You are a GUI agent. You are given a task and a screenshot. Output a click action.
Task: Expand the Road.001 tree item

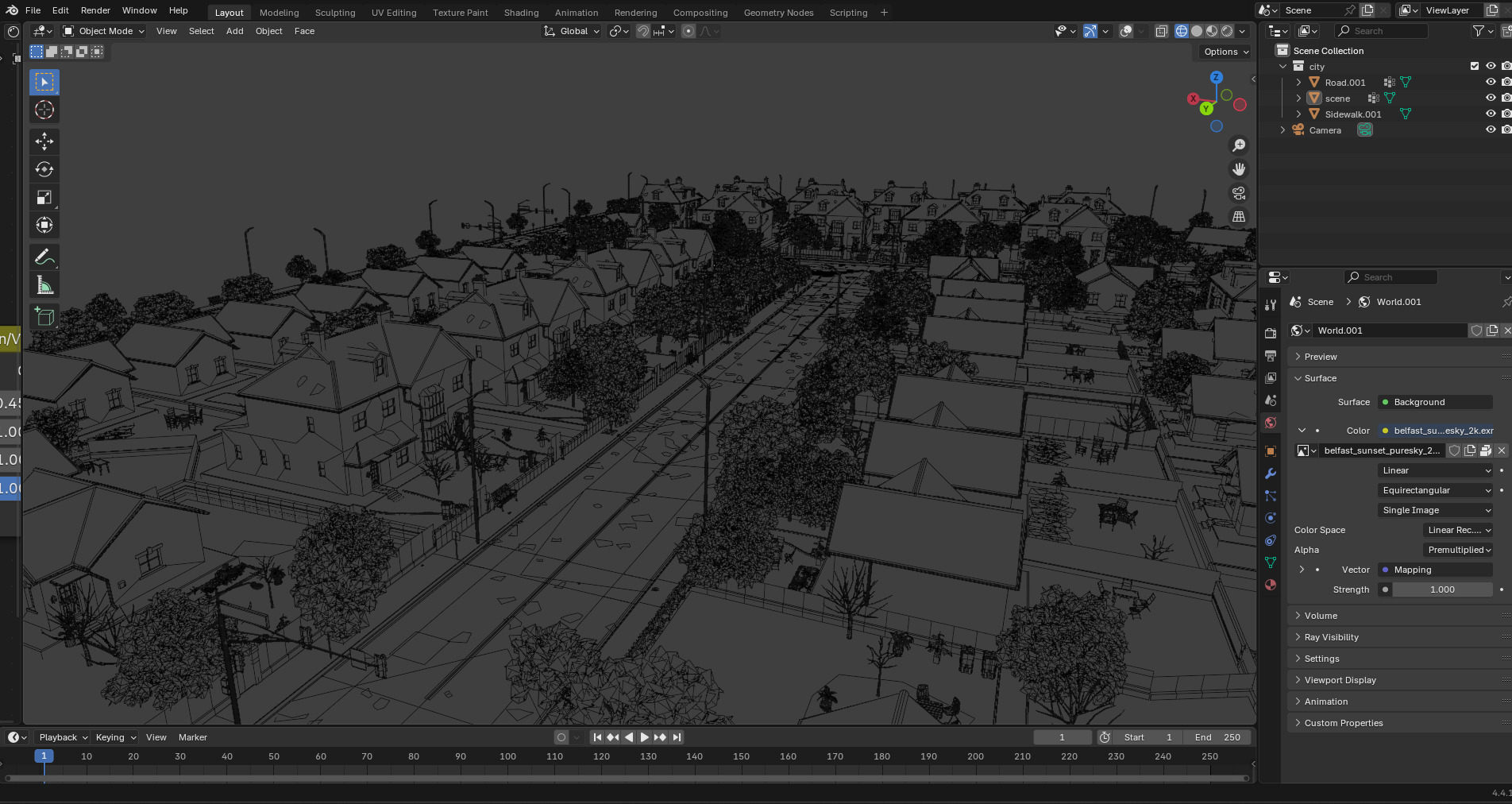[x=1298, y=82]
